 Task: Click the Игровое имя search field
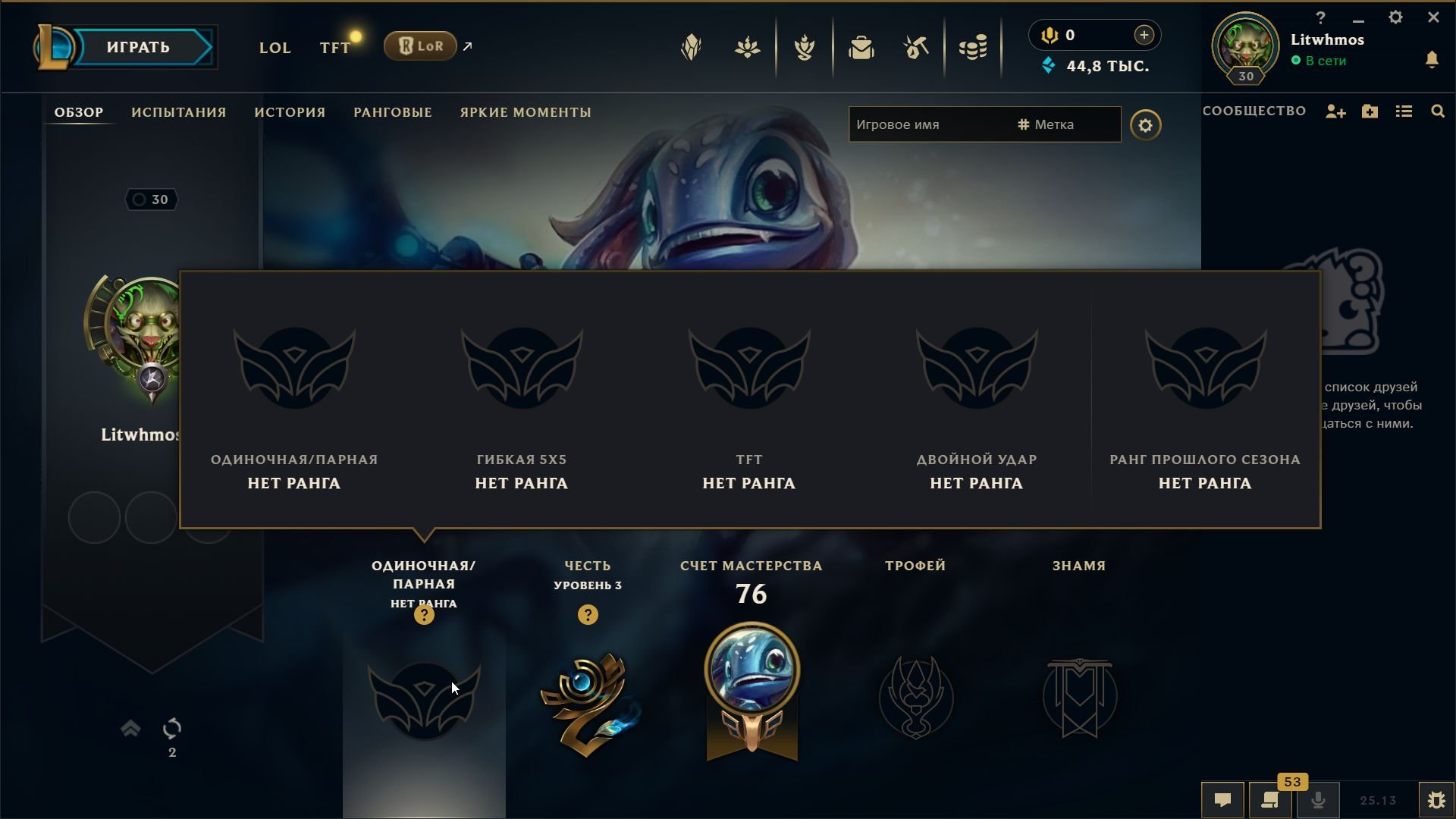[933, 124]
